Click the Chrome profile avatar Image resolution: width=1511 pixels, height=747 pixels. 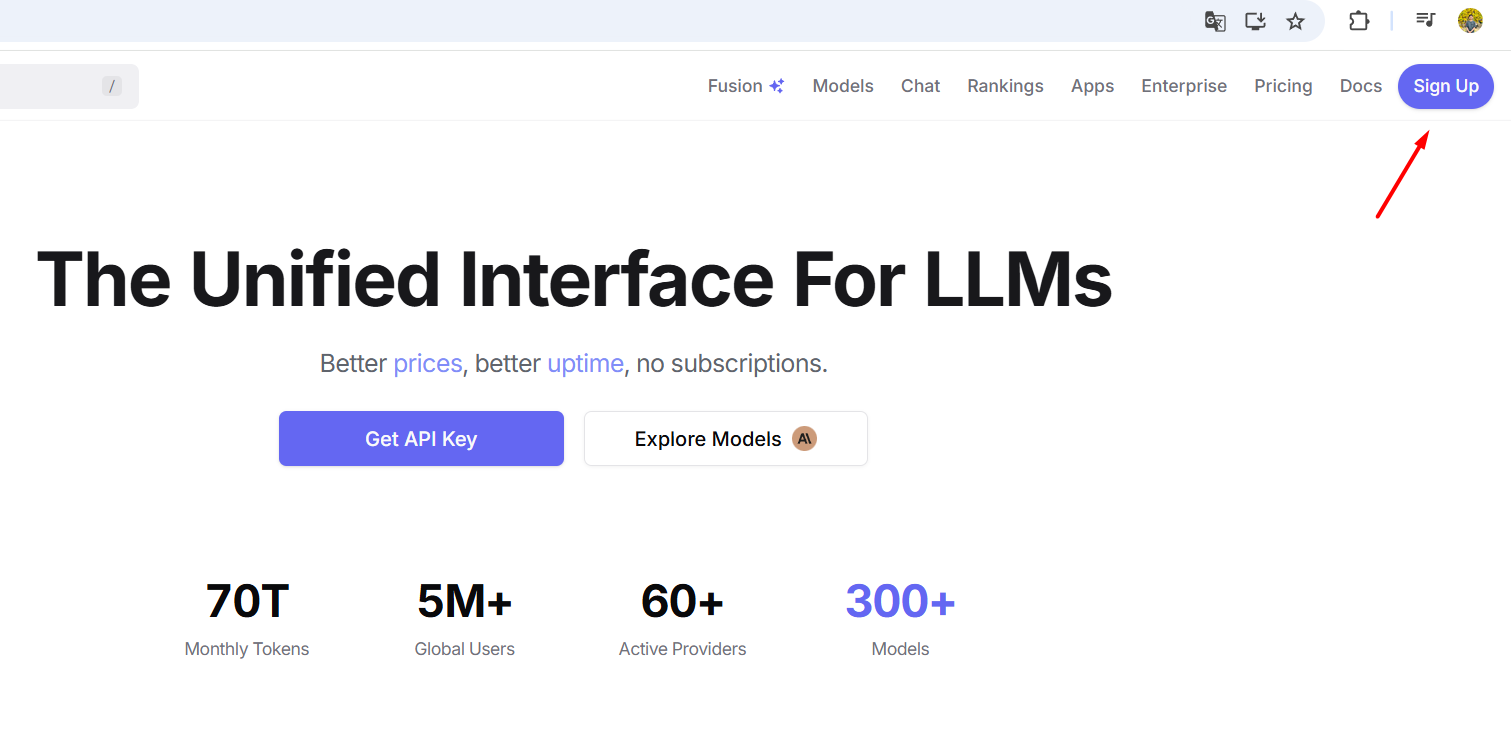1469,21
